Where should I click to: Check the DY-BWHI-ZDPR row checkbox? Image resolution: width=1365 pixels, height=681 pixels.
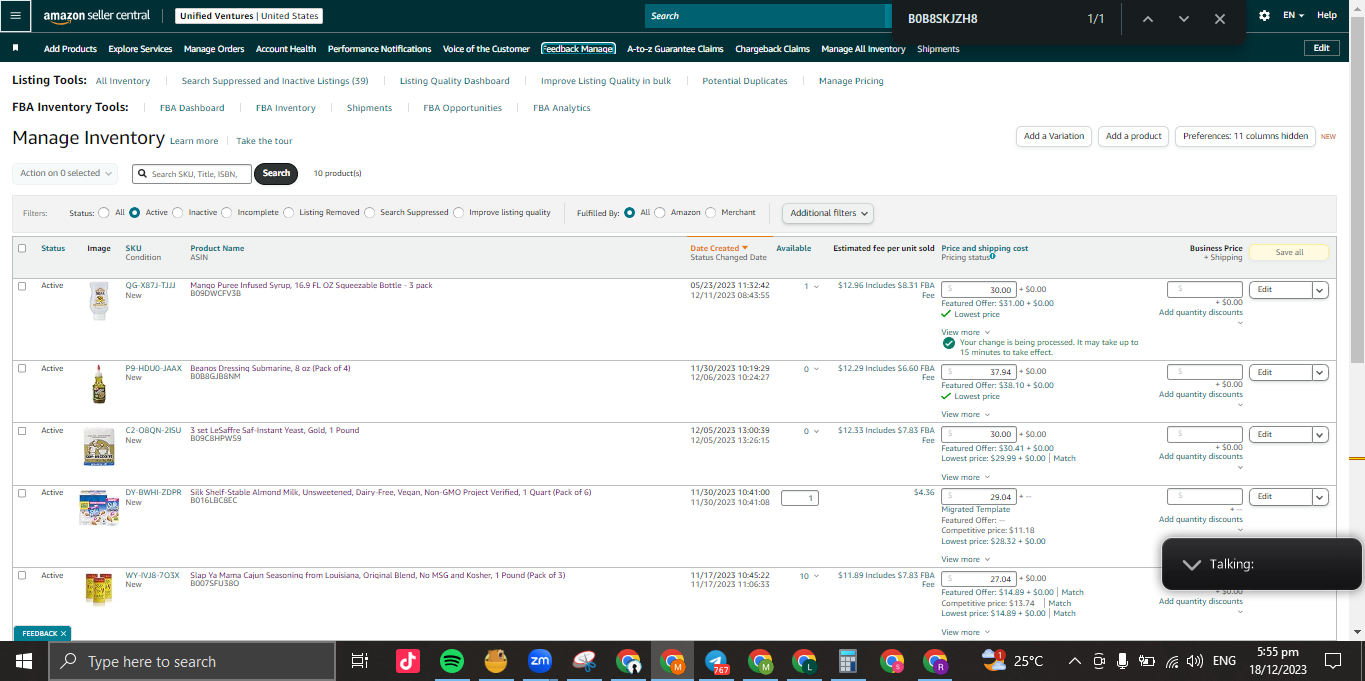pos(22,492)
